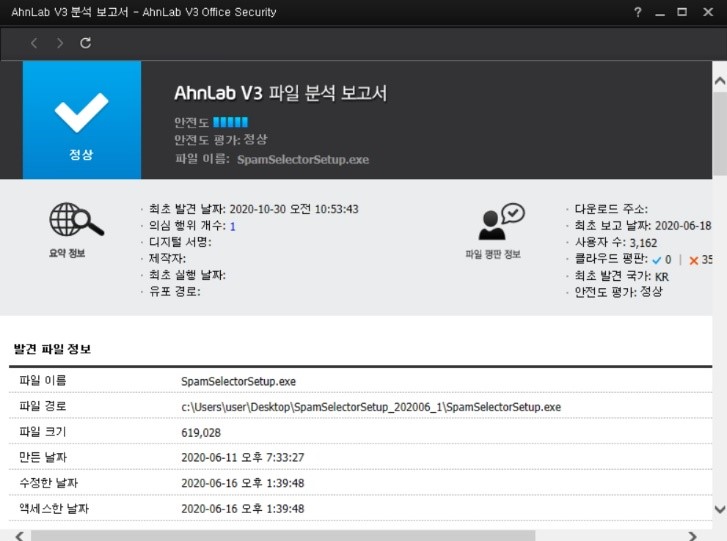Select the person with speech bubble reputation icon
Image resolution: width=727 pixels, height=541 pixels.
coord(501,221)
